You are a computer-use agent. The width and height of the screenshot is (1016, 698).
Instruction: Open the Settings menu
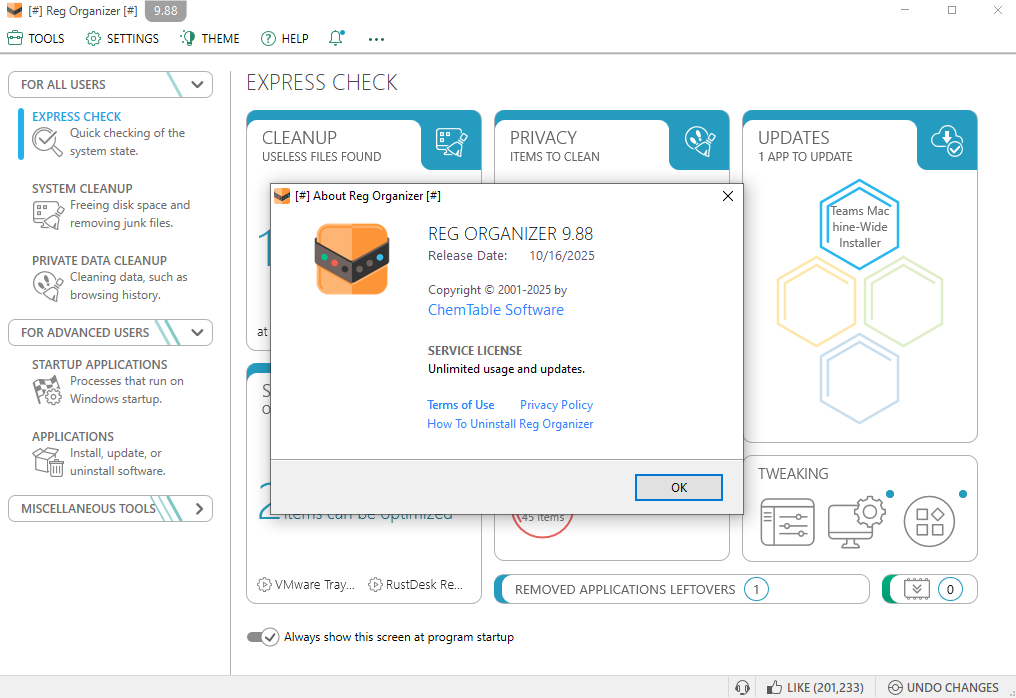(x=122, y=39)
